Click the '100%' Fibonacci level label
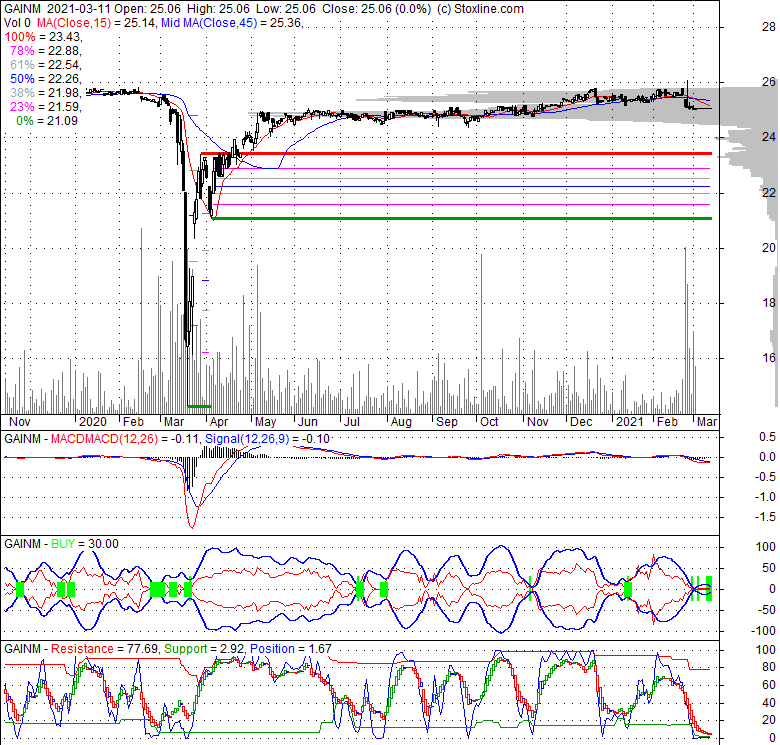Viewport: 780px width, 745px height. [20, 37]
